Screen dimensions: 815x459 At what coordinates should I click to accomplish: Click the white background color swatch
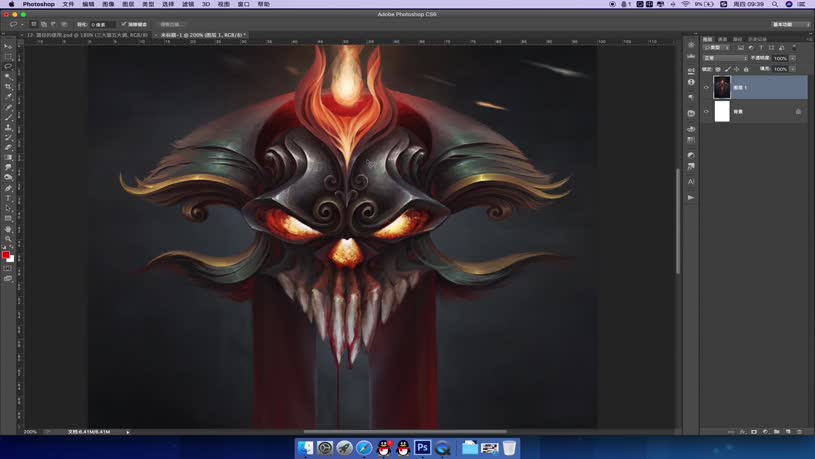tap(11, 259)
